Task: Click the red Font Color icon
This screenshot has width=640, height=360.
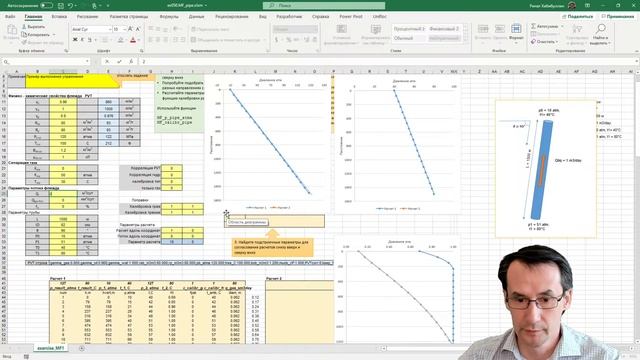Action: click(x=133, y=40)
